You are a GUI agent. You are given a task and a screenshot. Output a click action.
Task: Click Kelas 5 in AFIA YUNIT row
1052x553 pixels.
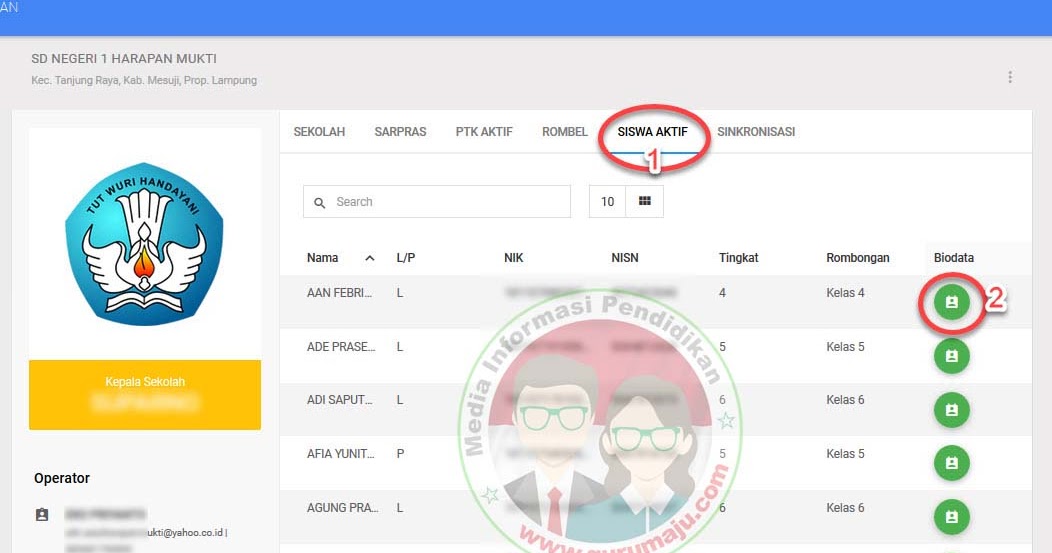845,454
